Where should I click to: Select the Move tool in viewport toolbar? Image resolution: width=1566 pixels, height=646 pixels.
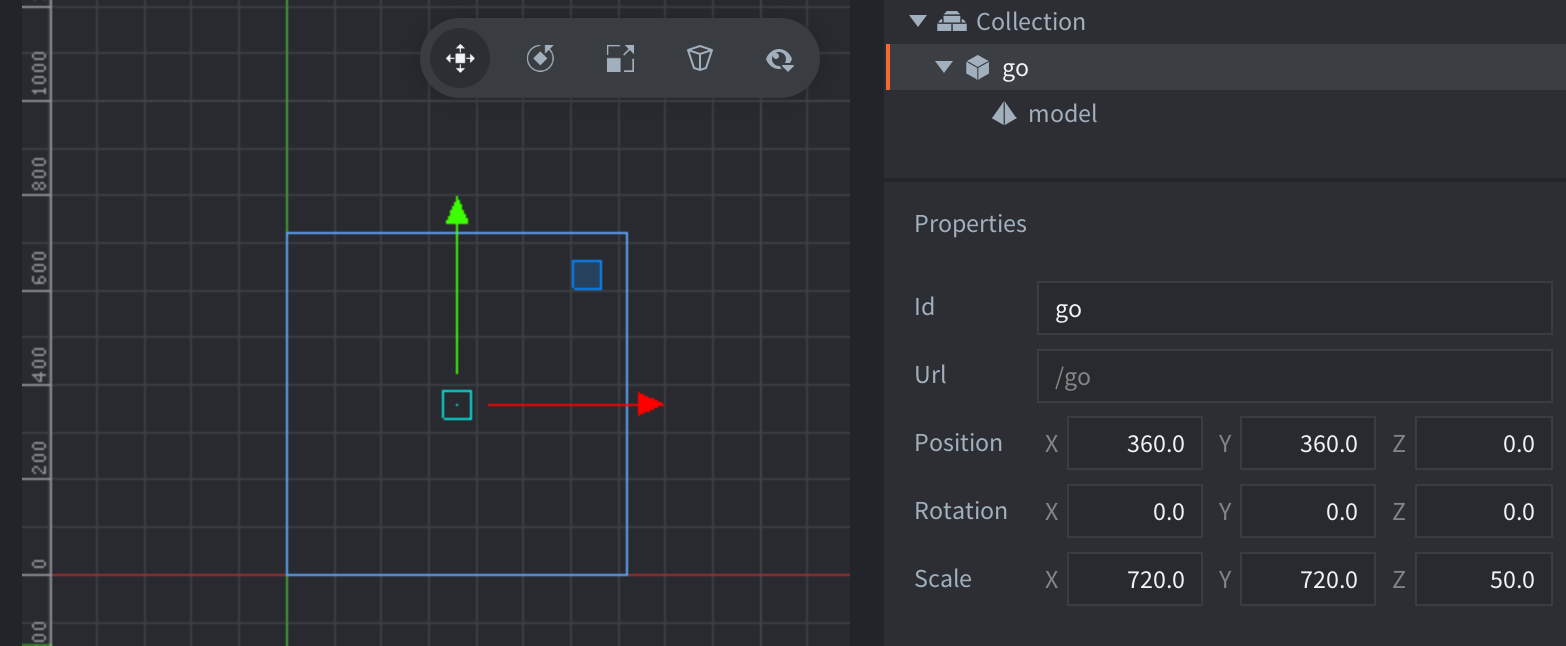point(460,59)
